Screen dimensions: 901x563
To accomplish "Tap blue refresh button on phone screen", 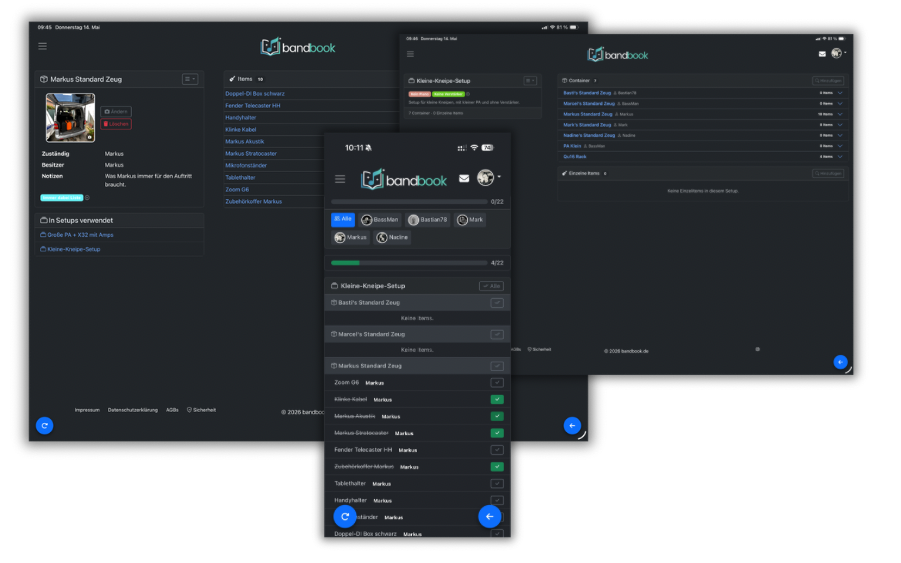I will click(x=345, y=516).
